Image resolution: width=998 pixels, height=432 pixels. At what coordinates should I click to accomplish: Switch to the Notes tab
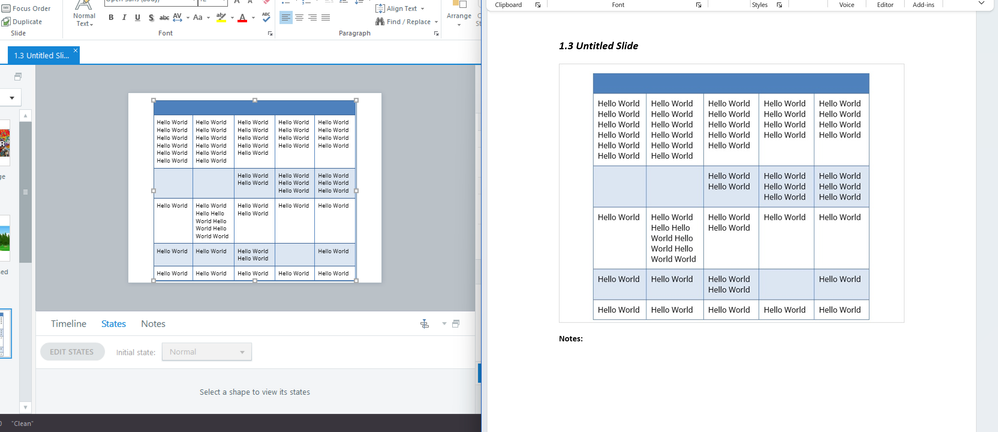click(x=153, y=324)
